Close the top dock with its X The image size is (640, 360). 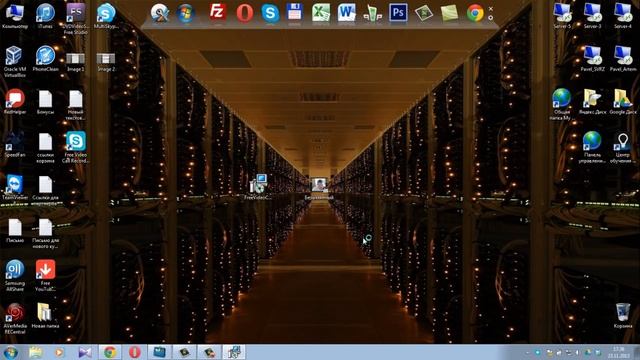click(x=491, y=9)
